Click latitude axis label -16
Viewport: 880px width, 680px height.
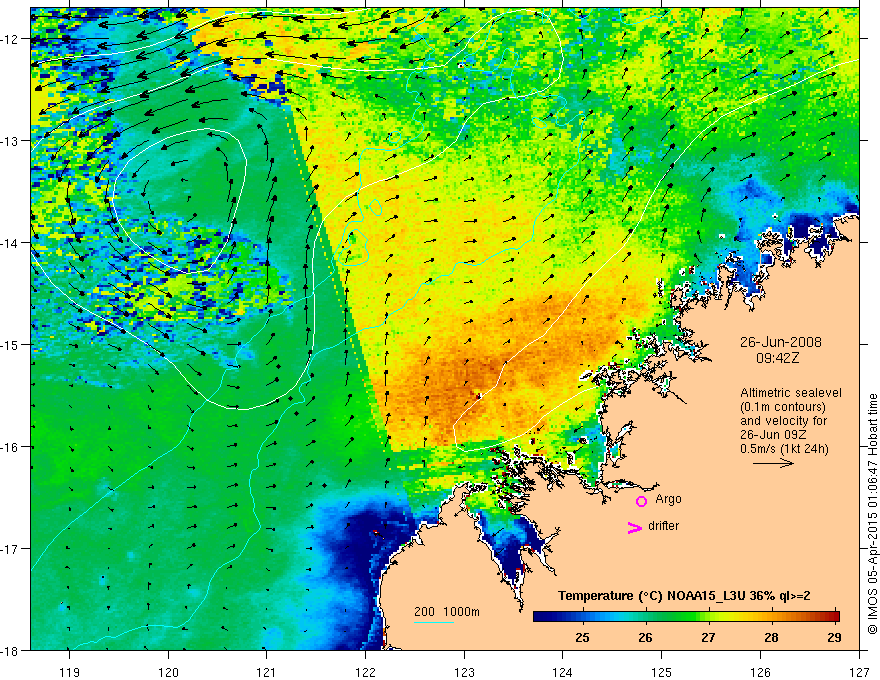(11, 447)
